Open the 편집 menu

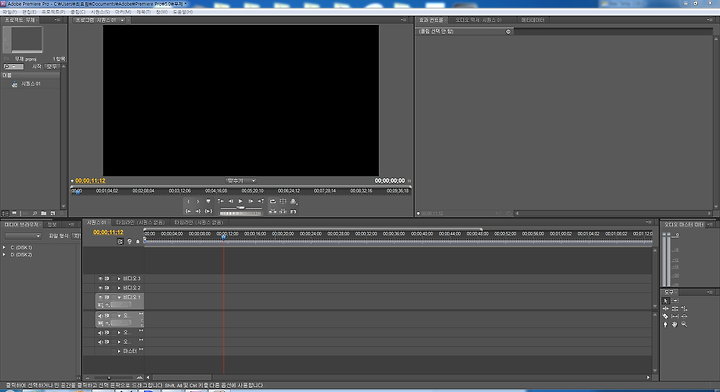tap(29, 12)
